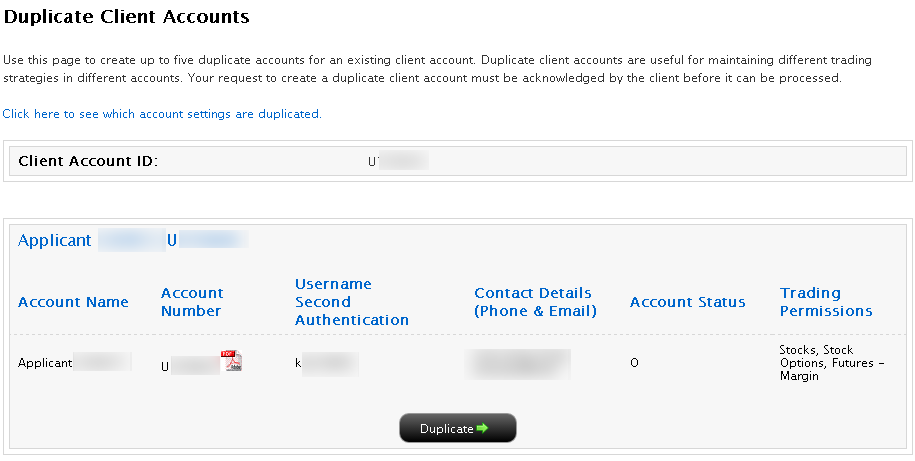This screenshot has width=915, height=461.
Task: Click the Trading Permissions column header
Action: pyautogui.click(x=826, y=302)
